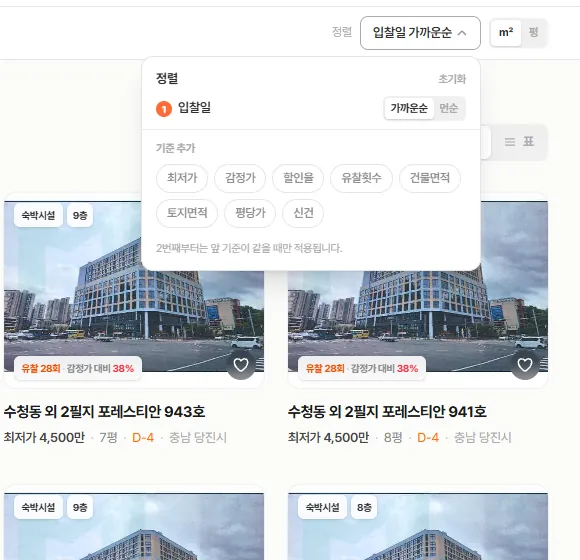Click 7평 area value of 943호
The width and height of the screenshot is (580, 560).
[x=108, y=438]
